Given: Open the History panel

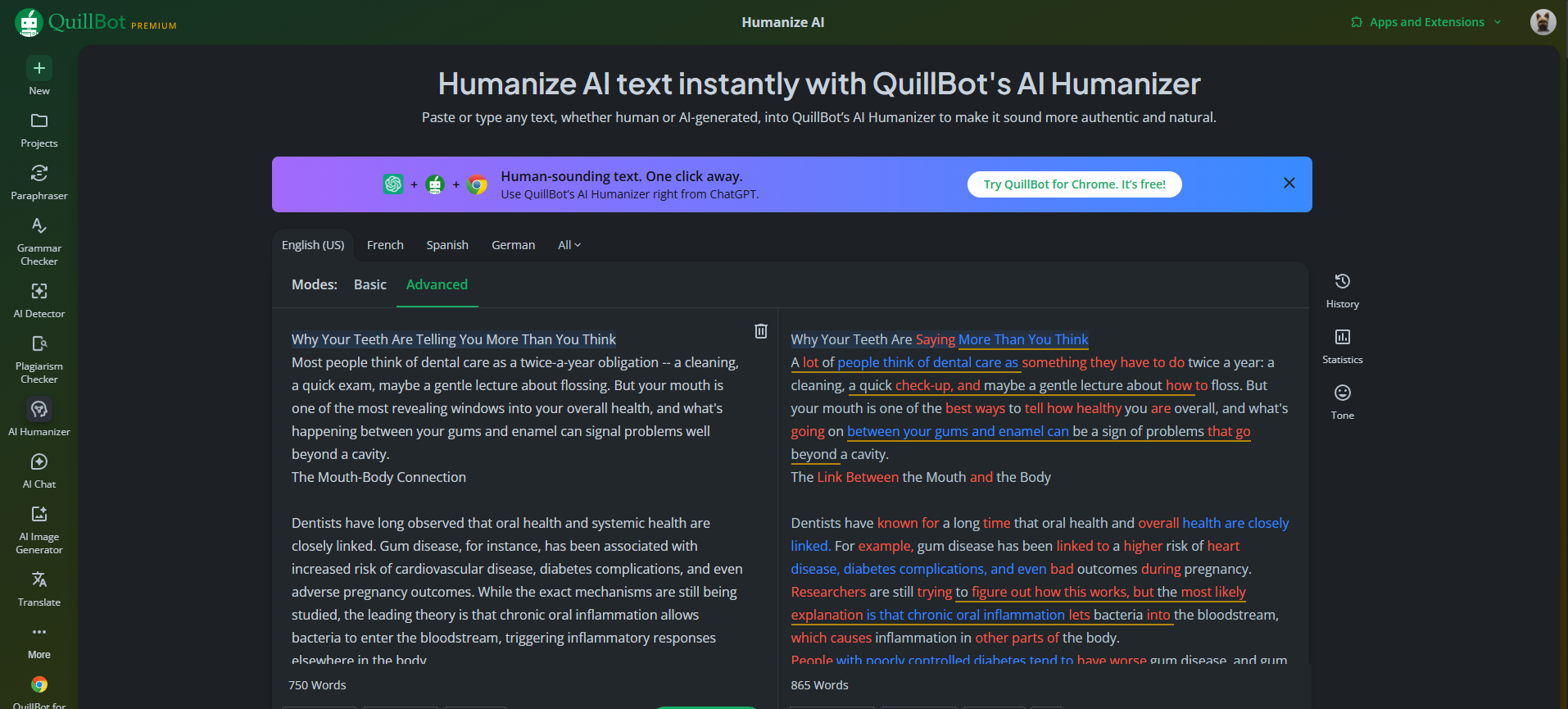Looking at the screenshot, I should (1342, 282).
